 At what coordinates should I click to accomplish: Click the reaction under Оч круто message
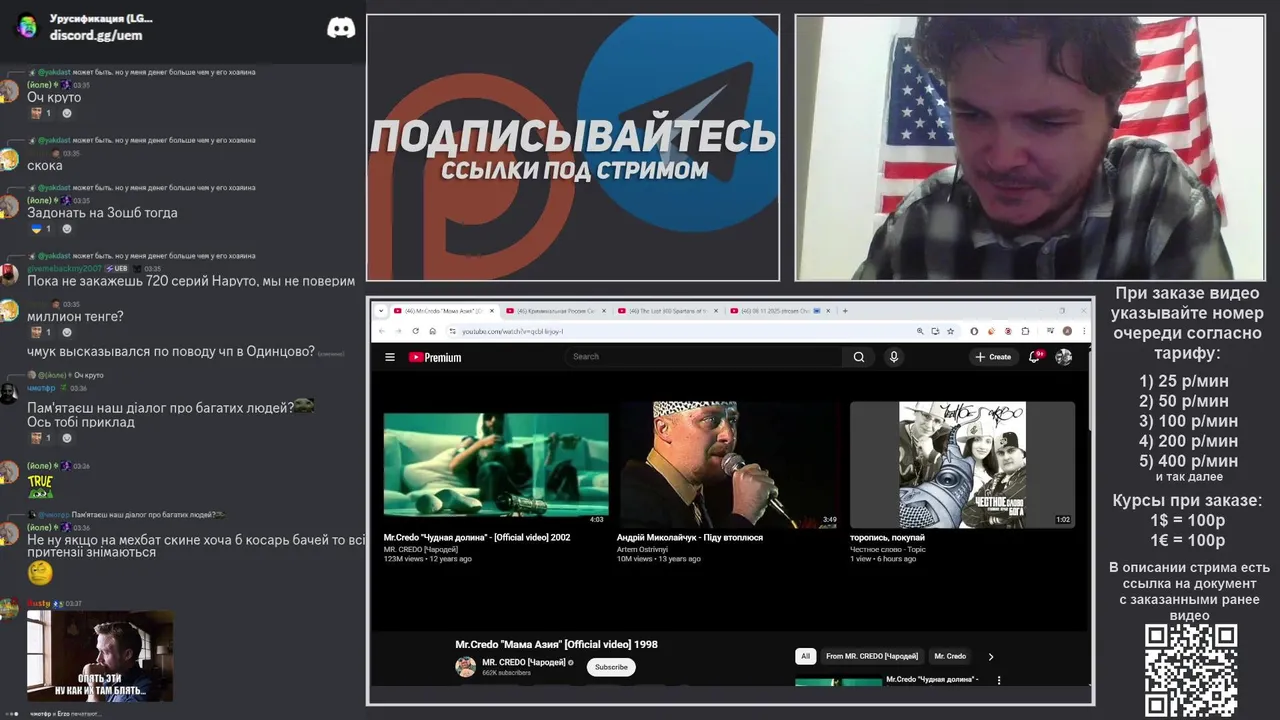pos(41,113)
